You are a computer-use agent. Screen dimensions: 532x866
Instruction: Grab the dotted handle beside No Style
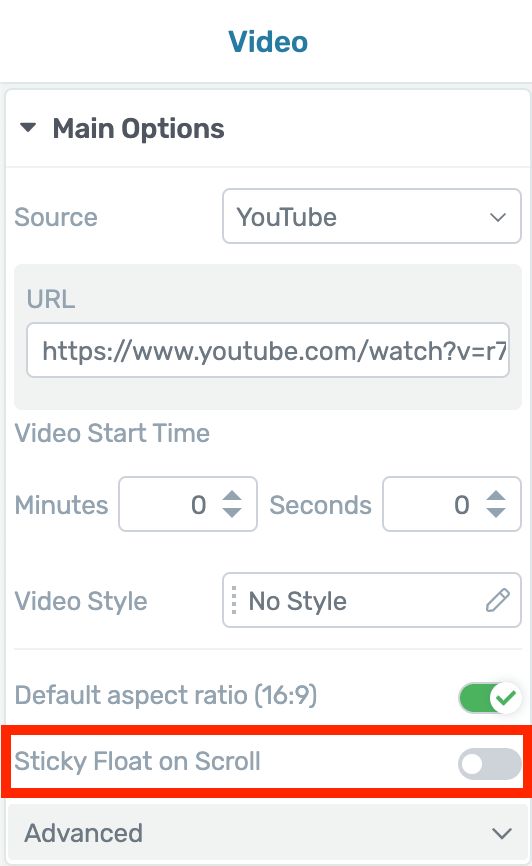pyautogui.click(x=234, y=600)
